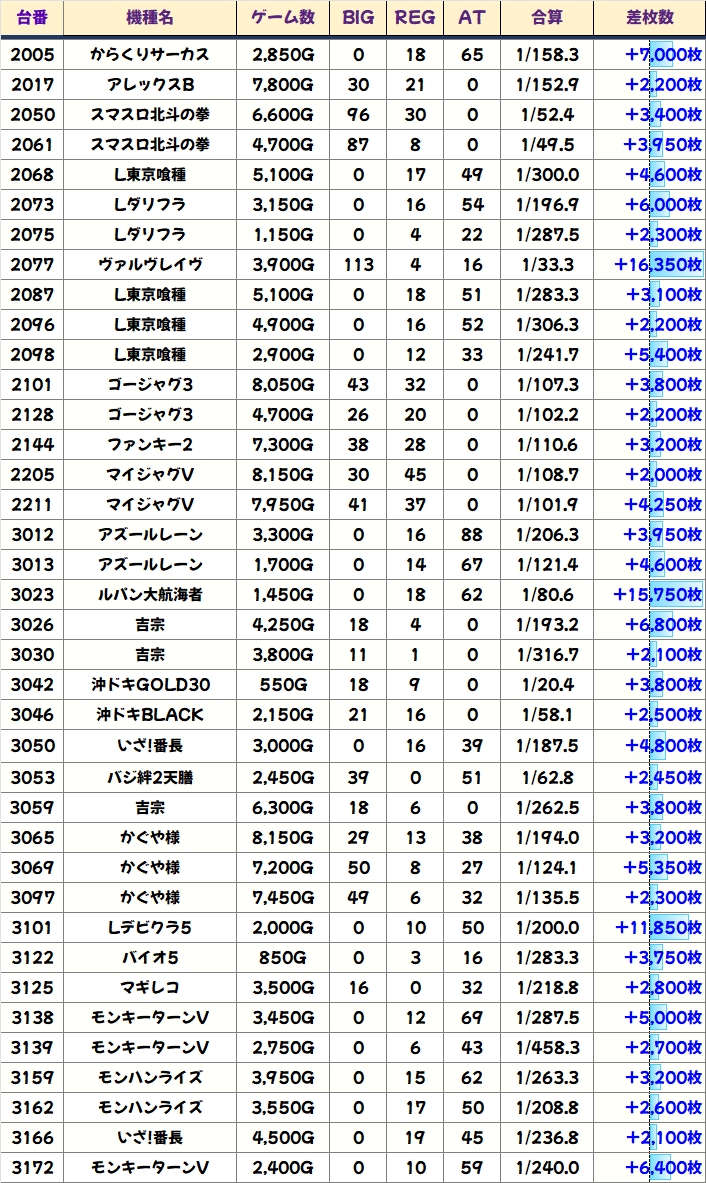Click the 1/306.3 combined rate

pos(547,324)
